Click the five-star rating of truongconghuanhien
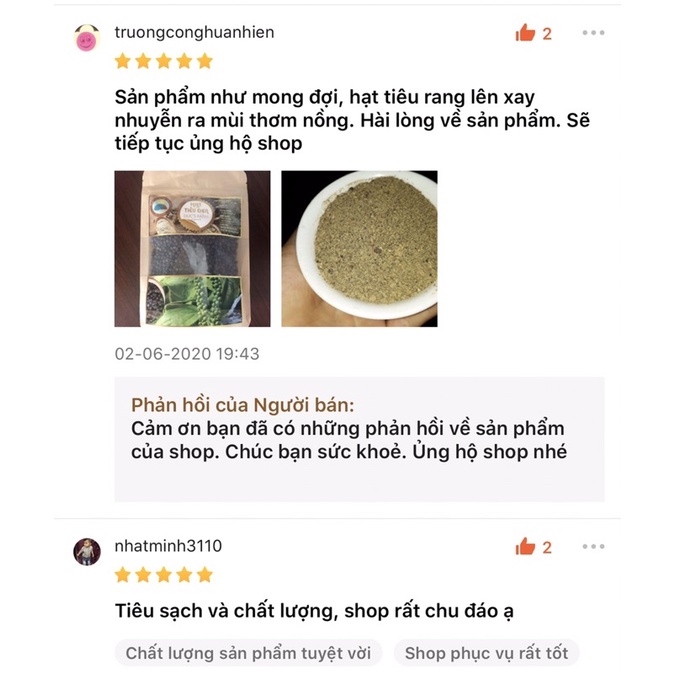The width and height of the screenshot is (674, 674). 164,61
